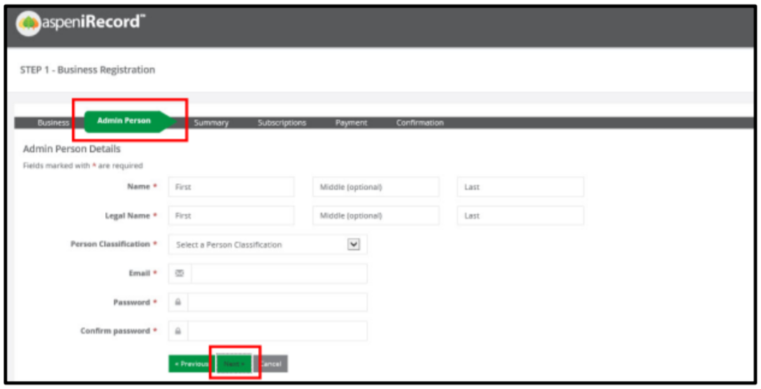
Task: Focus the Legal Name Middle (optional) field
Action: 376,215
